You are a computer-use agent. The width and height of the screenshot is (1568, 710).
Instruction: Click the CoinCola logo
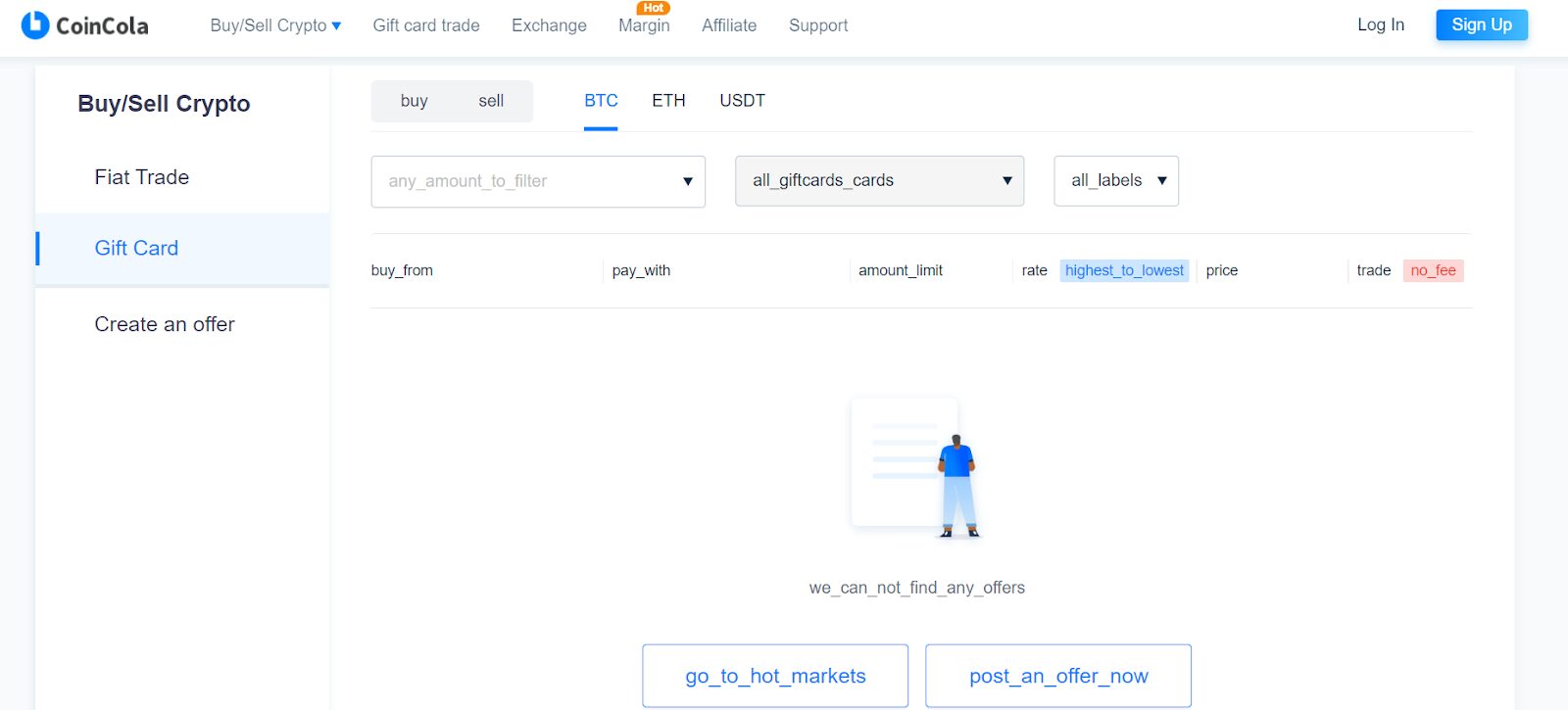(84, 25)
